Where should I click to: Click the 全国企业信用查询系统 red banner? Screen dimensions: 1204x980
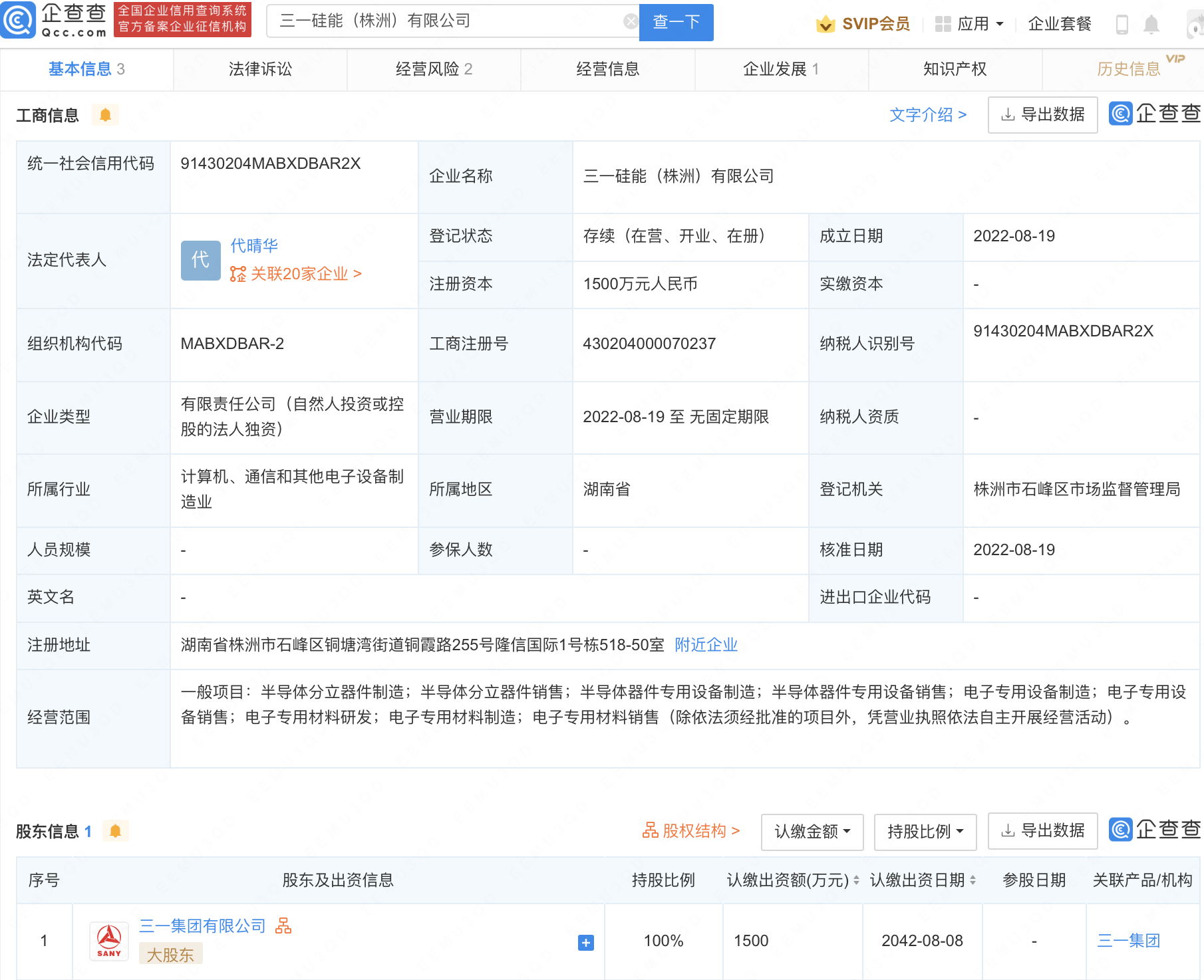tap(182, 19)
